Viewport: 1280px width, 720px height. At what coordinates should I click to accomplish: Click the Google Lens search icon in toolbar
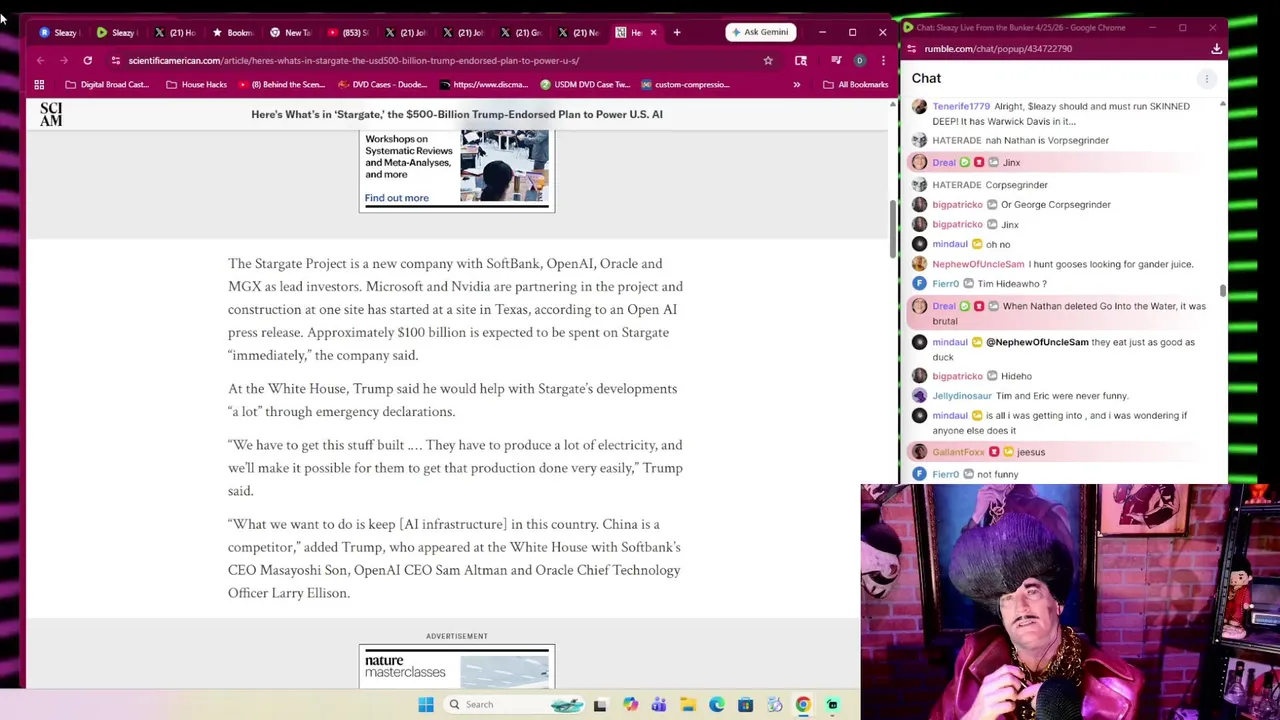point(801,60)
